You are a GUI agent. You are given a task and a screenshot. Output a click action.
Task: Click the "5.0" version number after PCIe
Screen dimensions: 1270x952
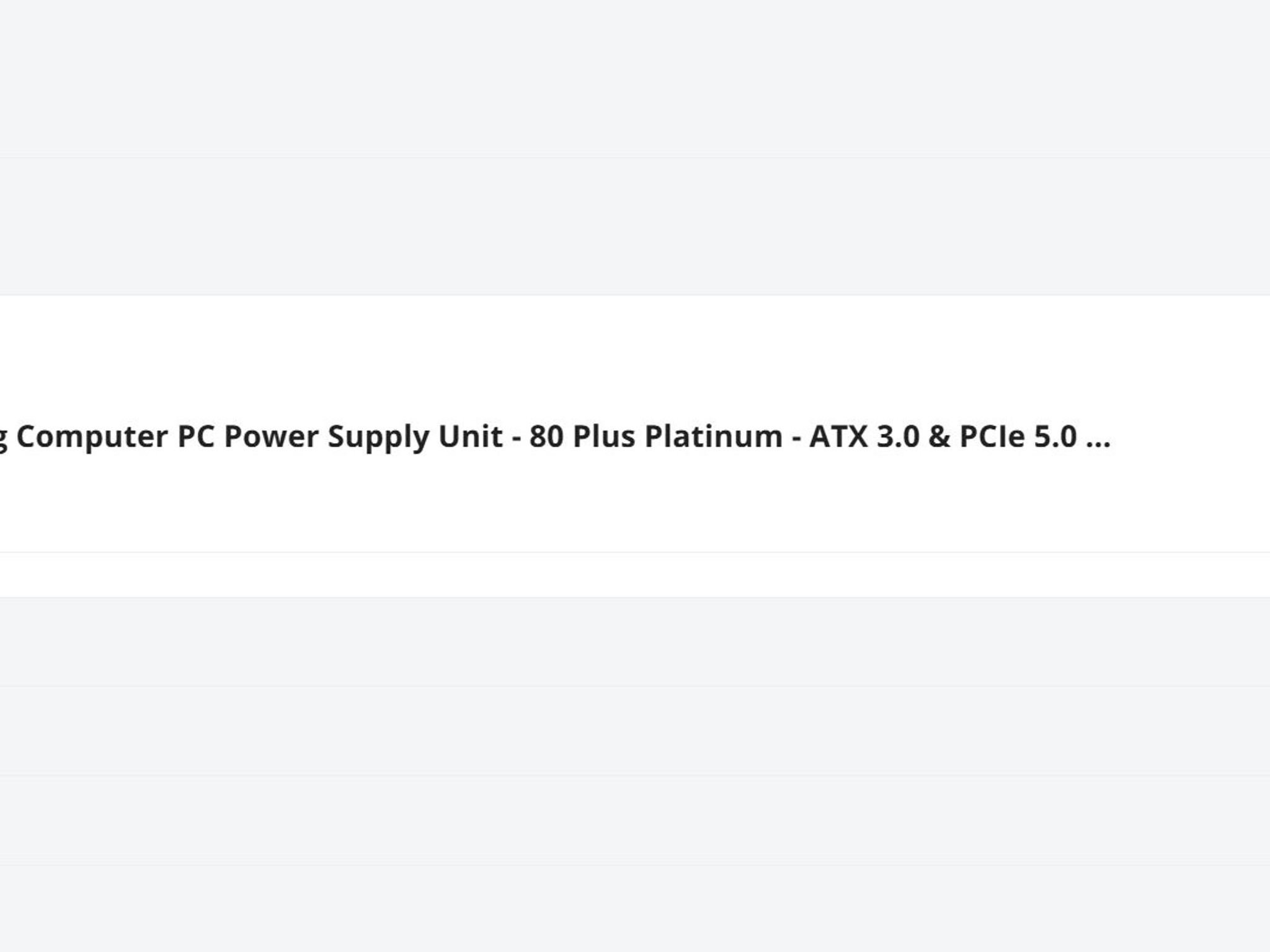click(x=1055, y=436)
